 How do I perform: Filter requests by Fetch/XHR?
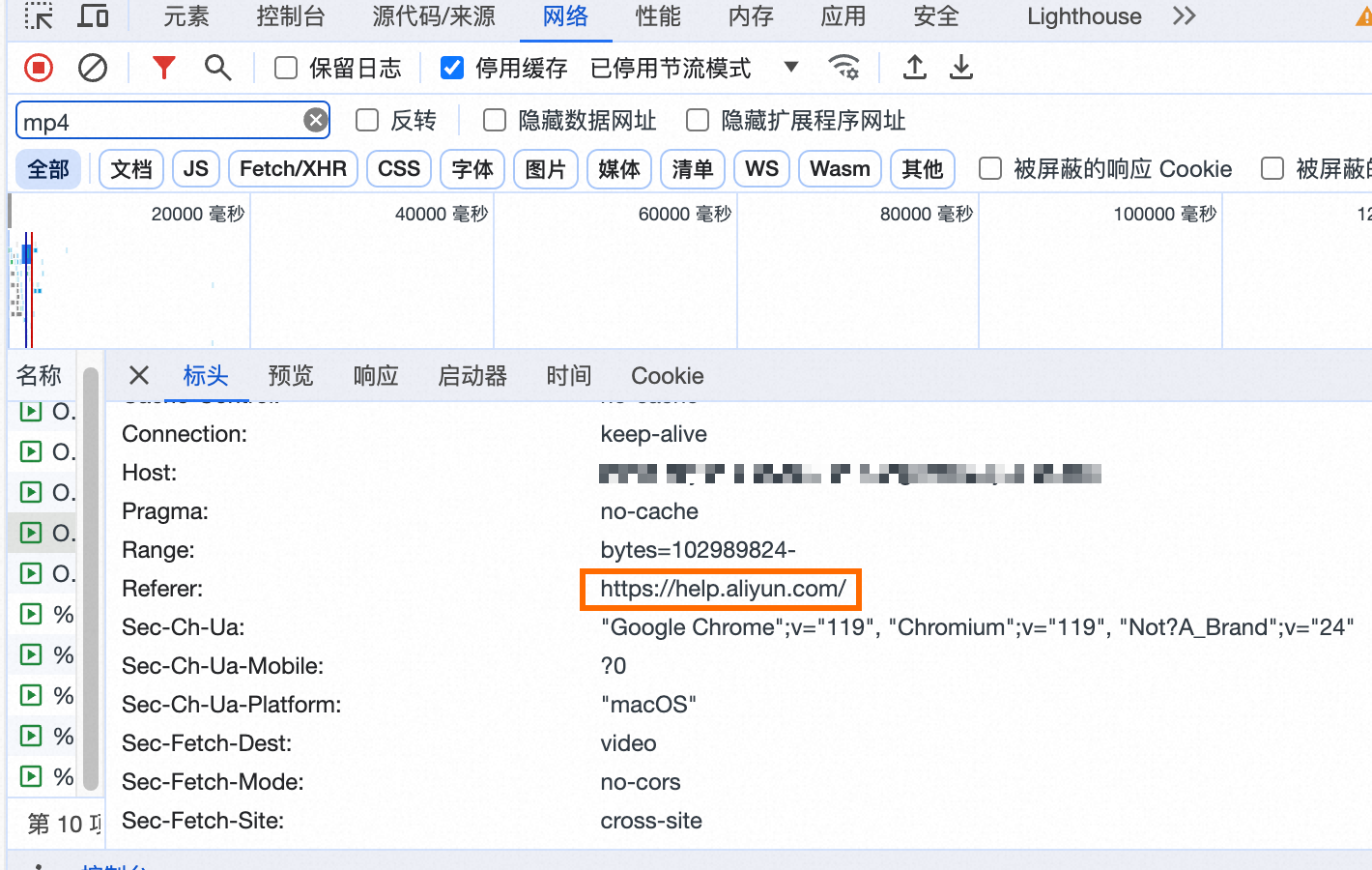click(x=293, y=169)
